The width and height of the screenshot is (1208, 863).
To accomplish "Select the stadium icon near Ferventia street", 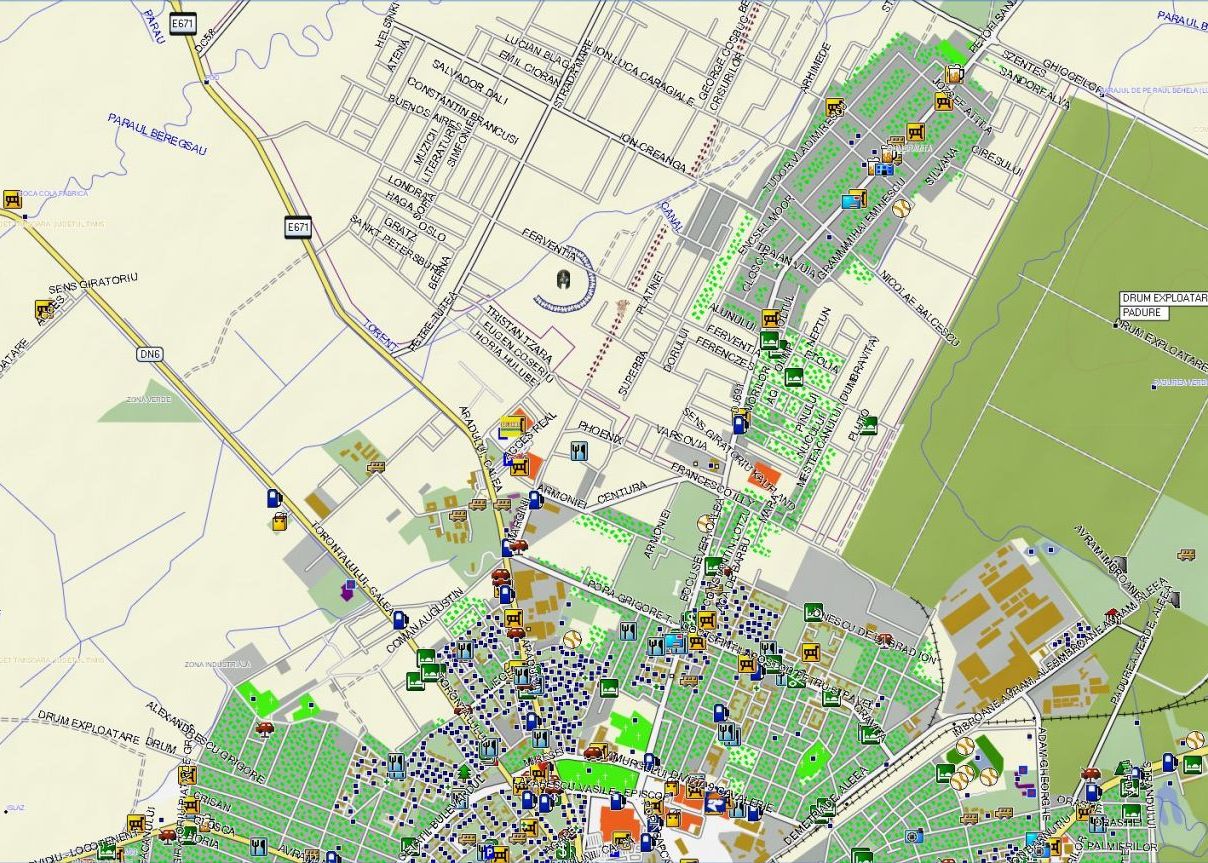I will pyautogui.click(x=563, y=280).
